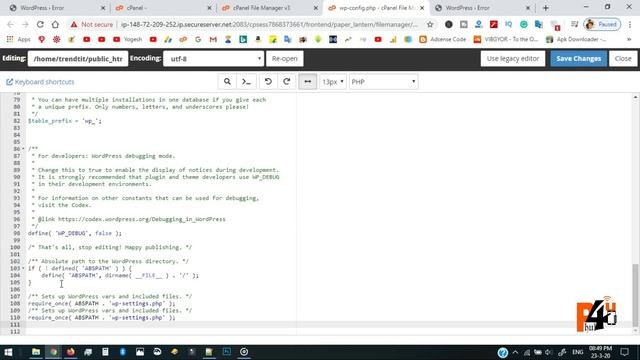Switch to cPanel File Manager tab
The height and width of the screenshot is (360, 640).
pyautogui.click(x=269, y=8)
